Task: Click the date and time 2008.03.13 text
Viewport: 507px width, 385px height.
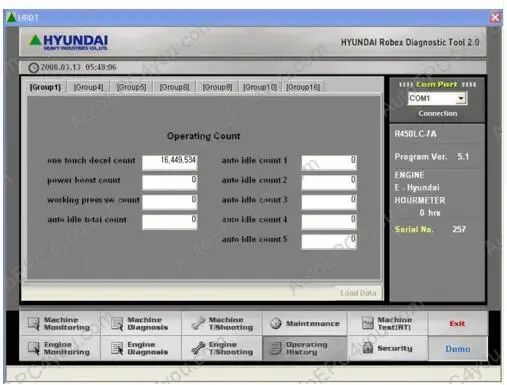Action: 78,67
